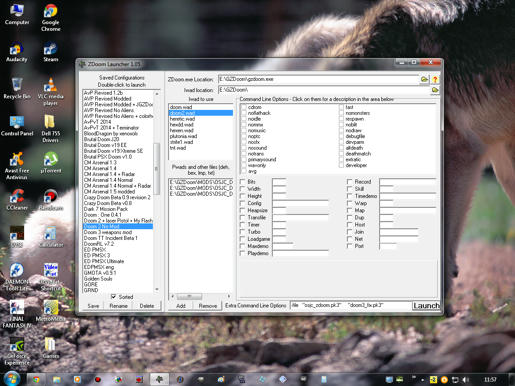Image resolution: width=515 pixels, height=386 pixels.
Task: Click the Launch button
Action: 426,306
